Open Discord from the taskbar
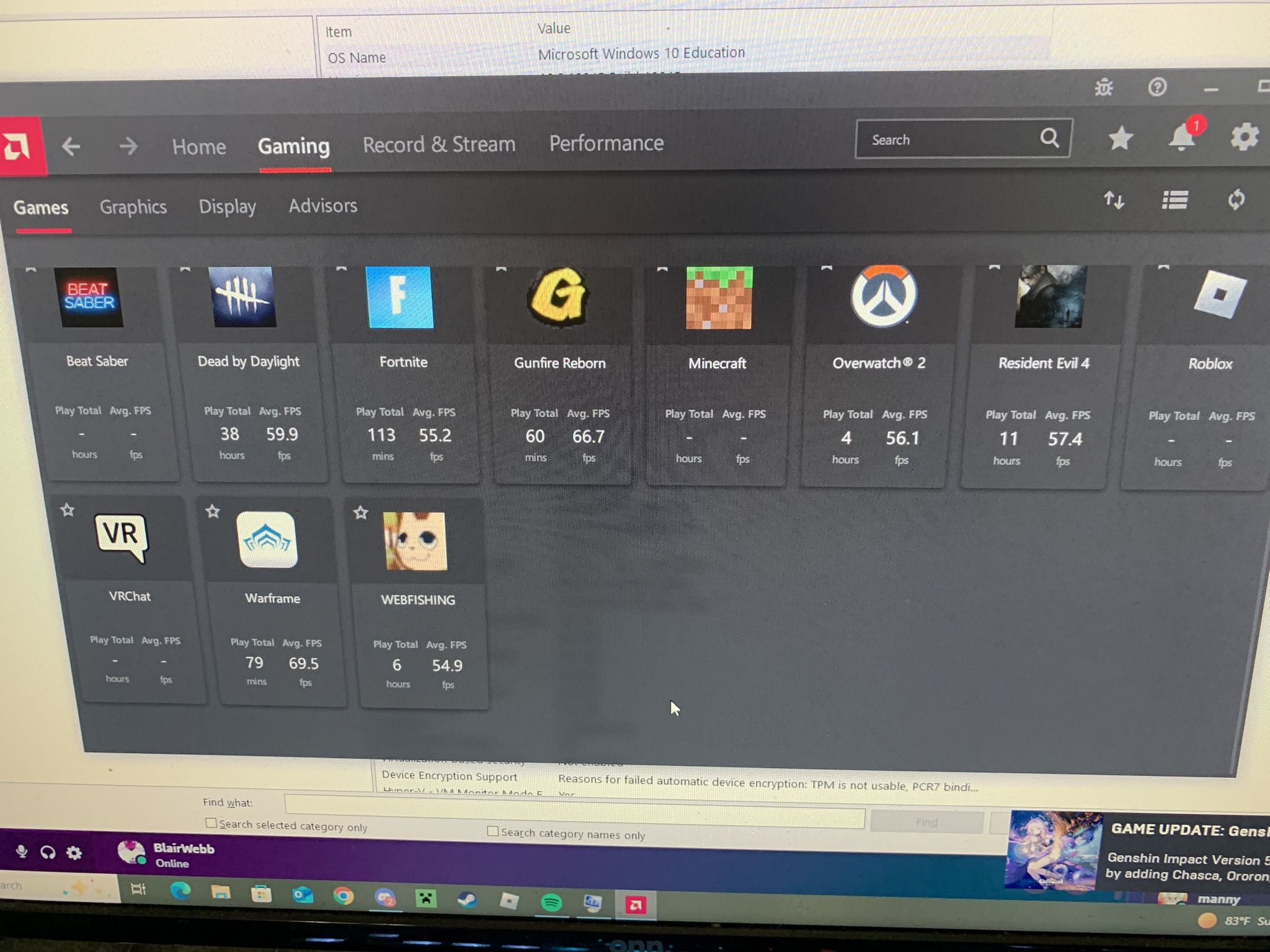 pos(384,897)
